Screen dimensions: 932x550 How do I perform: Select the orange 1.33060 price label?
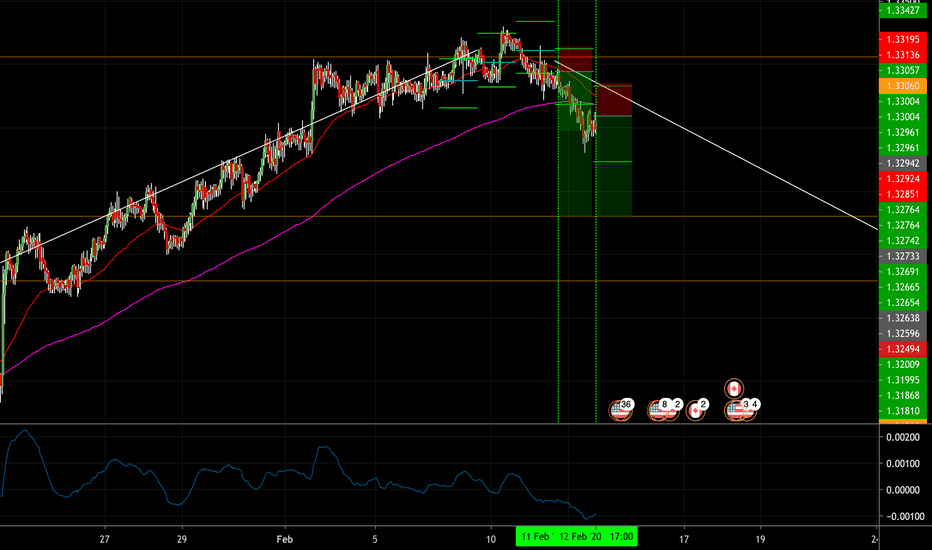click(x=903, y=86)
